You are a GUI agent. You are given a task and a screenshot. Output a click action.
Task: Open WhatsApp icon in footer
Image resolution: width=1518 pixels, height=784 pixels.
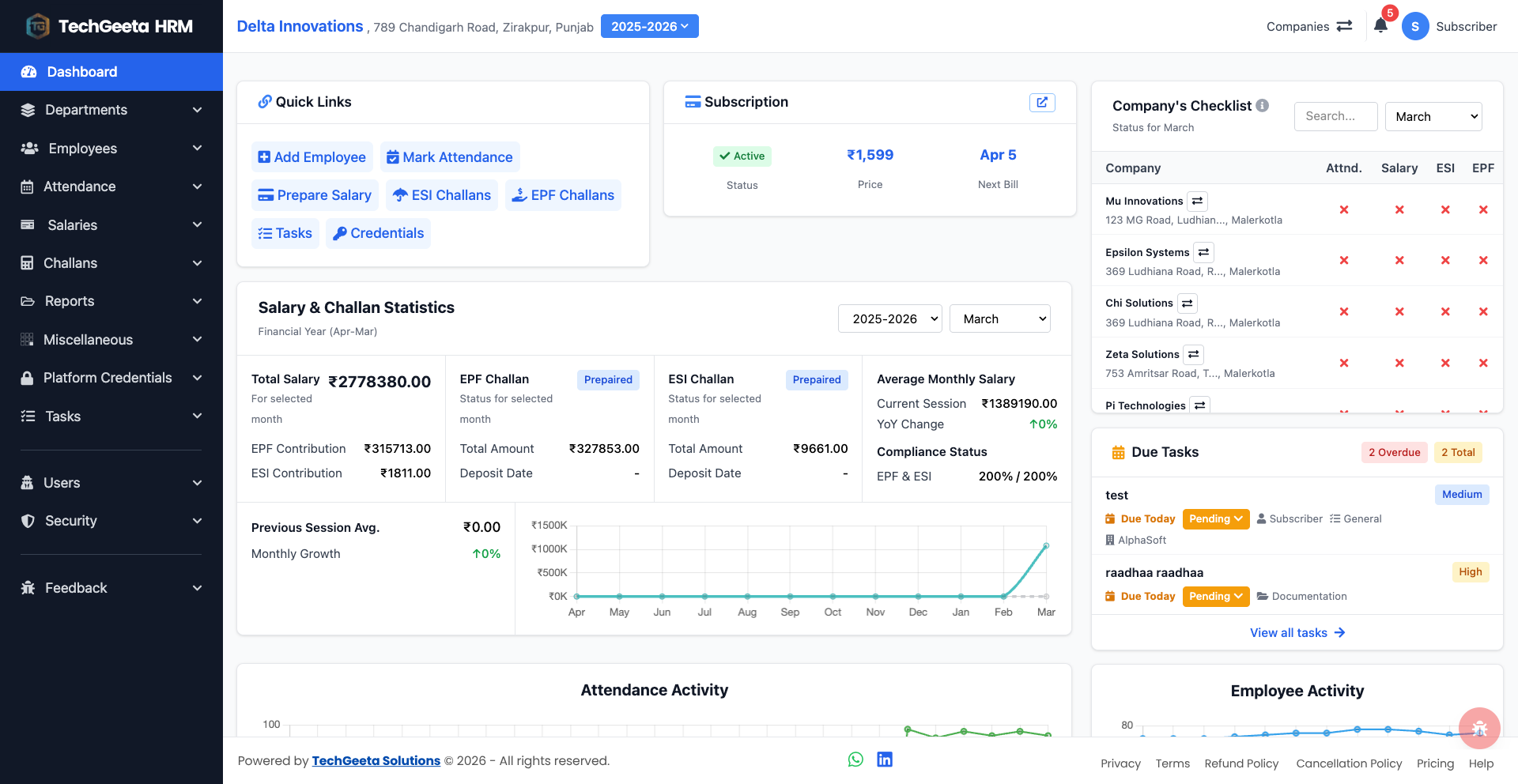click(855, 759)
